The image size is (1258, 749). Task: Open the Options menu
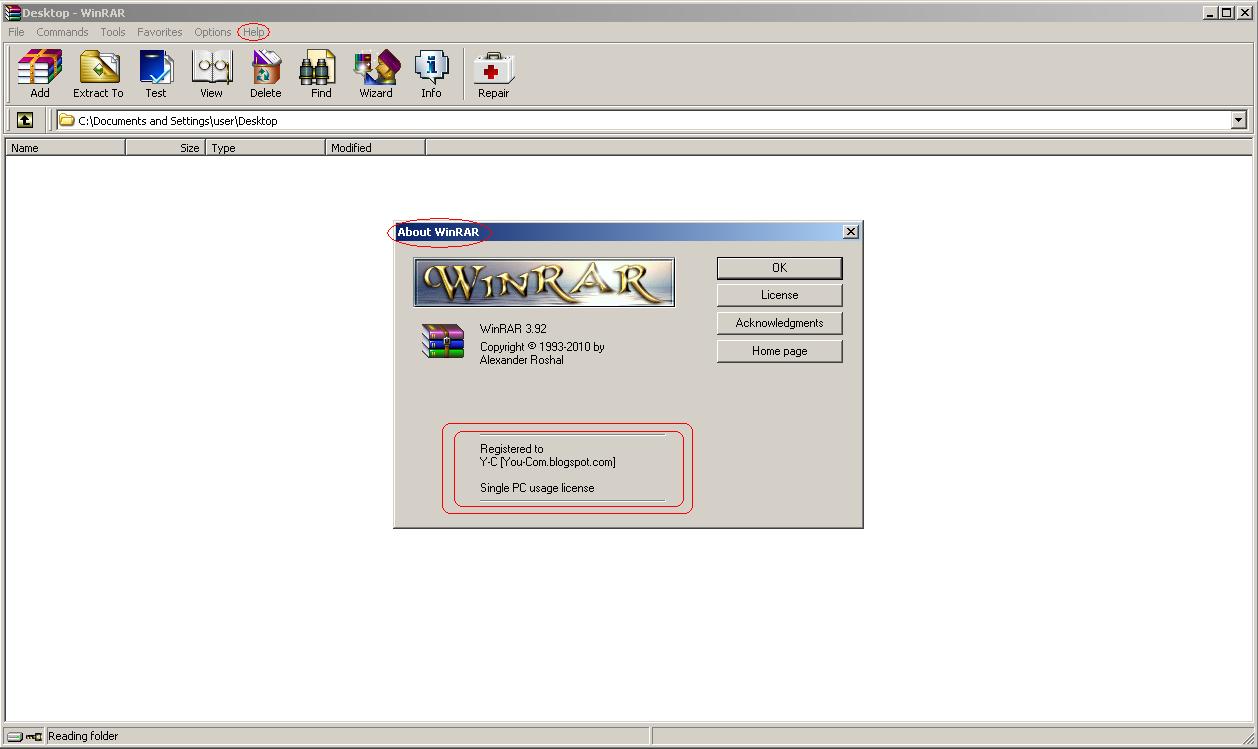pos(213,32)
